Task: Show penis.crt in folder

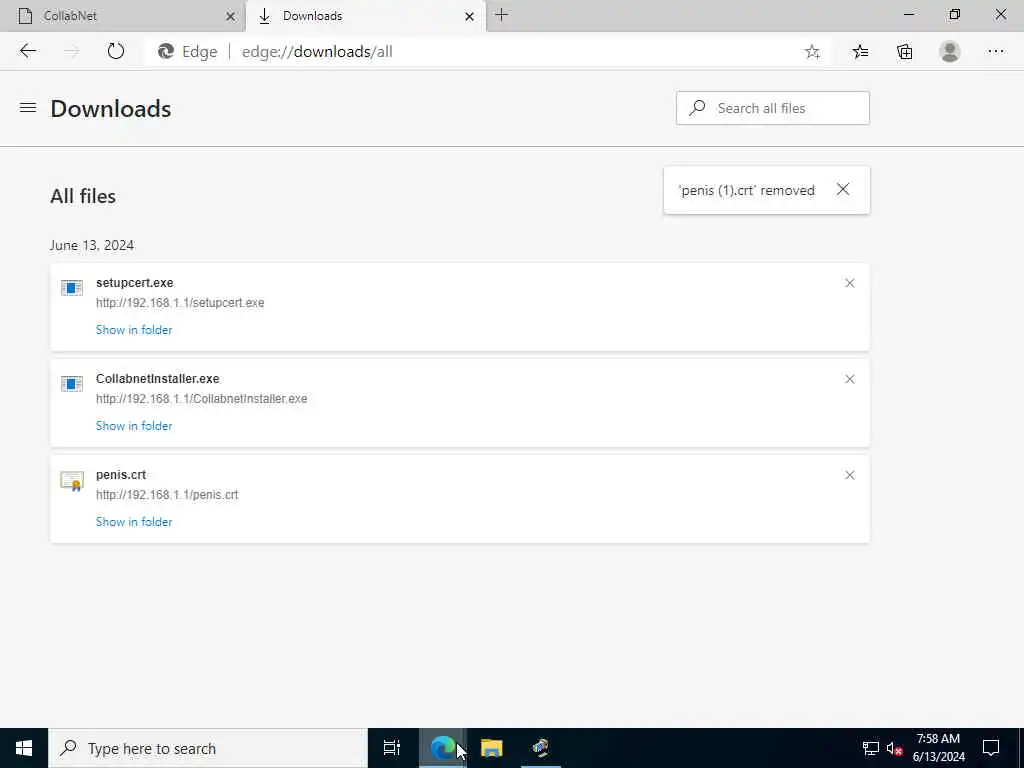Action: [134, 522]
